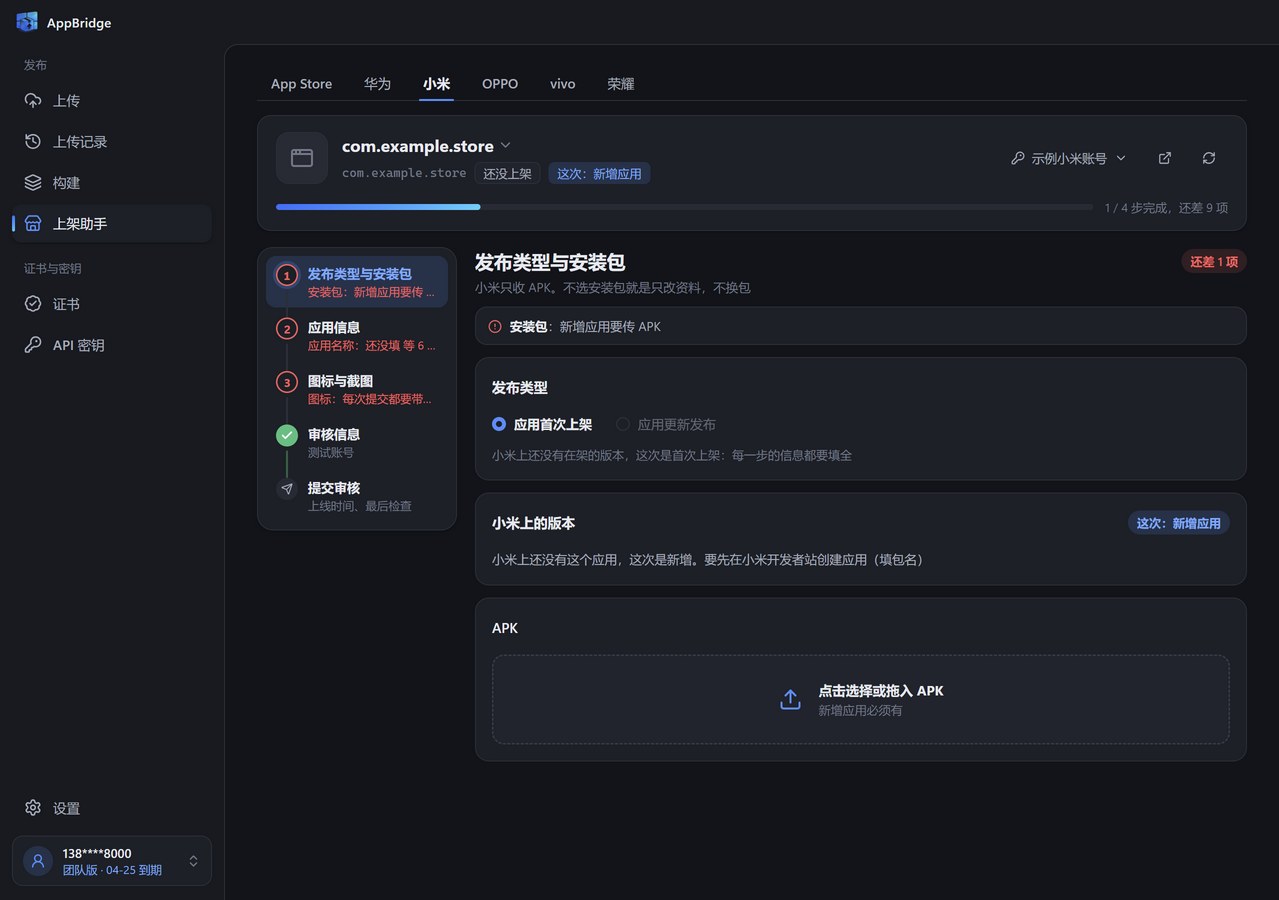Click the app window icon thumbnail
This screenshot has width=1279, height=900.
(302, 158)
